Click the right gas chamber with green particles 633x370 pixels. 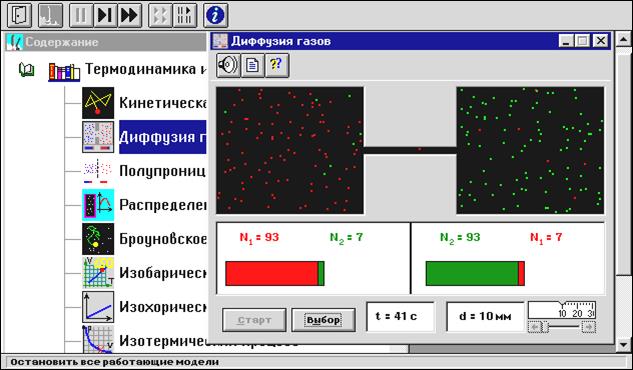[x=530, y=150]
